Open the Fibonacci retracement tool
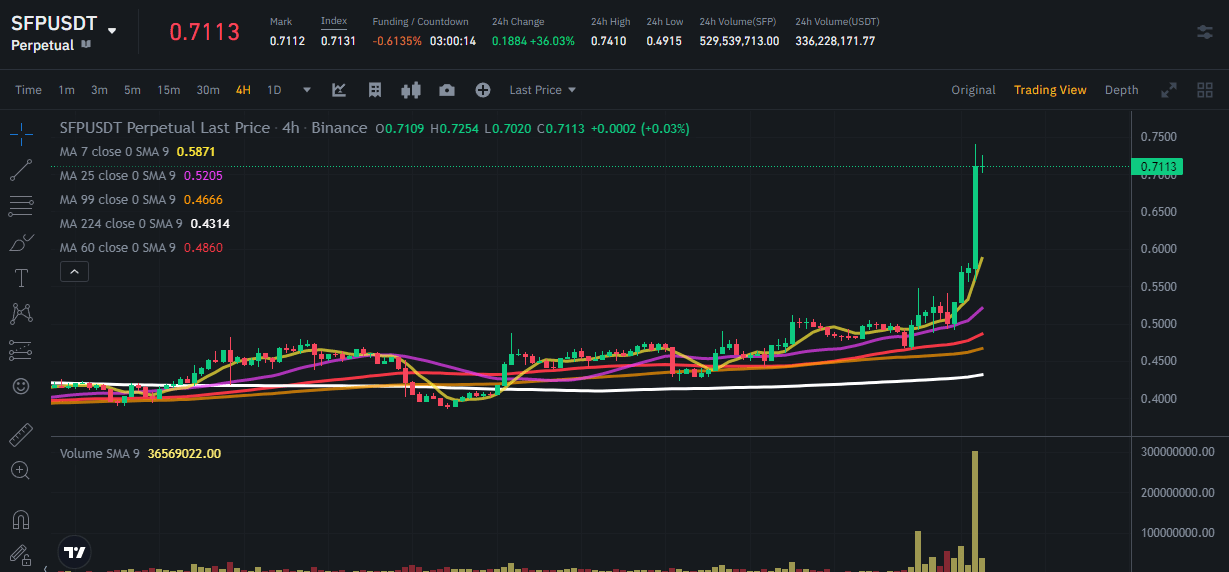The width and height of the screenshot is (1229, 572). pos(21,206)
